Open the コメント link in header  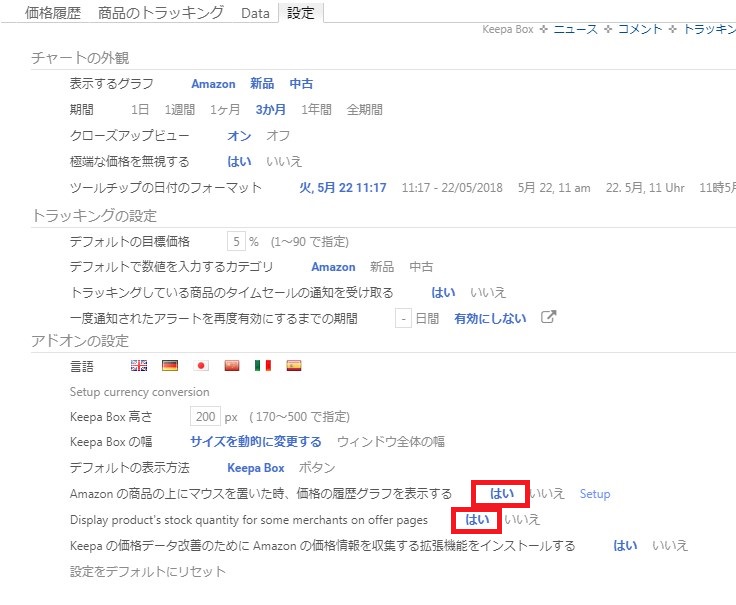point(640,29)
